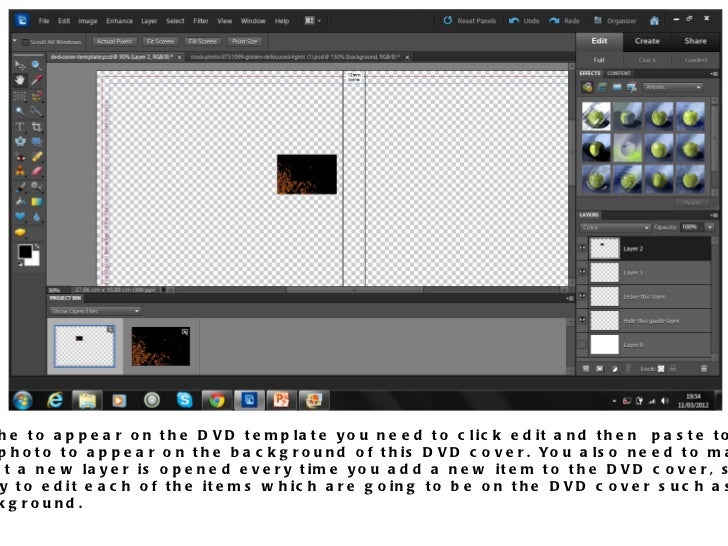728x546 pixels.
Task: Select the Brush tool
Action: tap(20, 187)
